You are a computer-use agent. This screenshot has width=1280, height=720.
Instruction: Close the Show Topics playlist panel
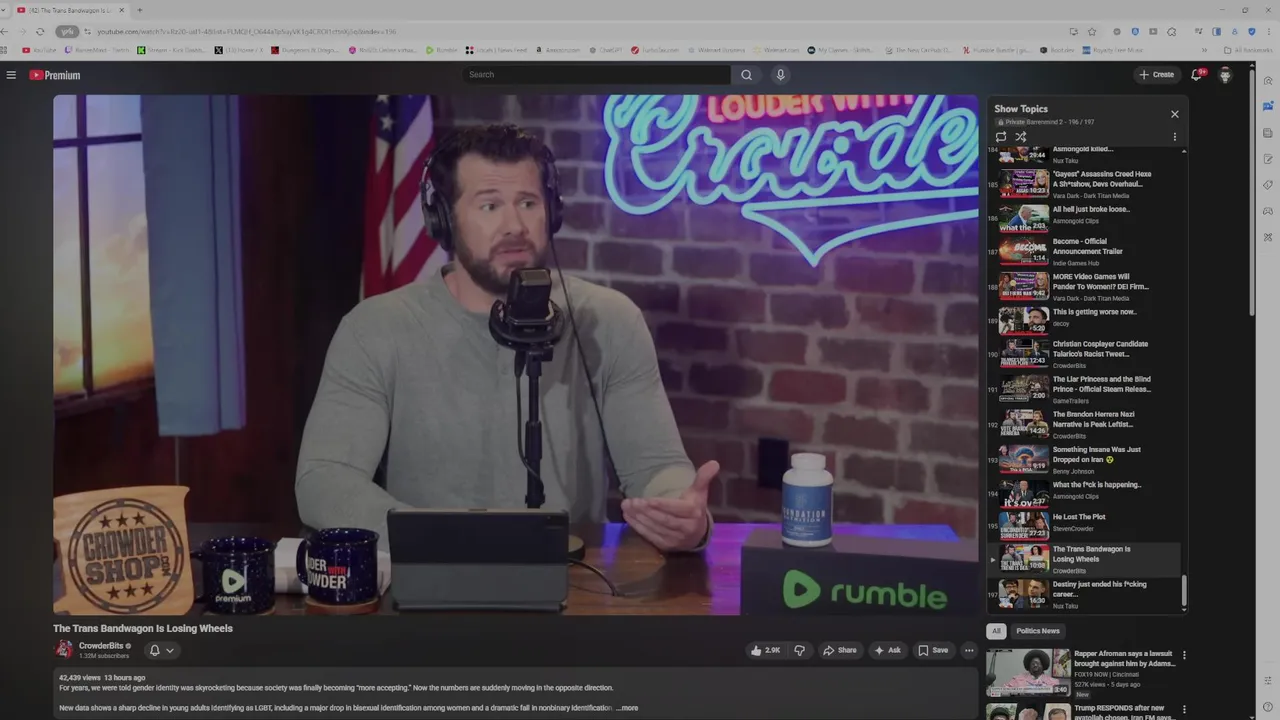pyautogui.click(x=1175, y=114)
